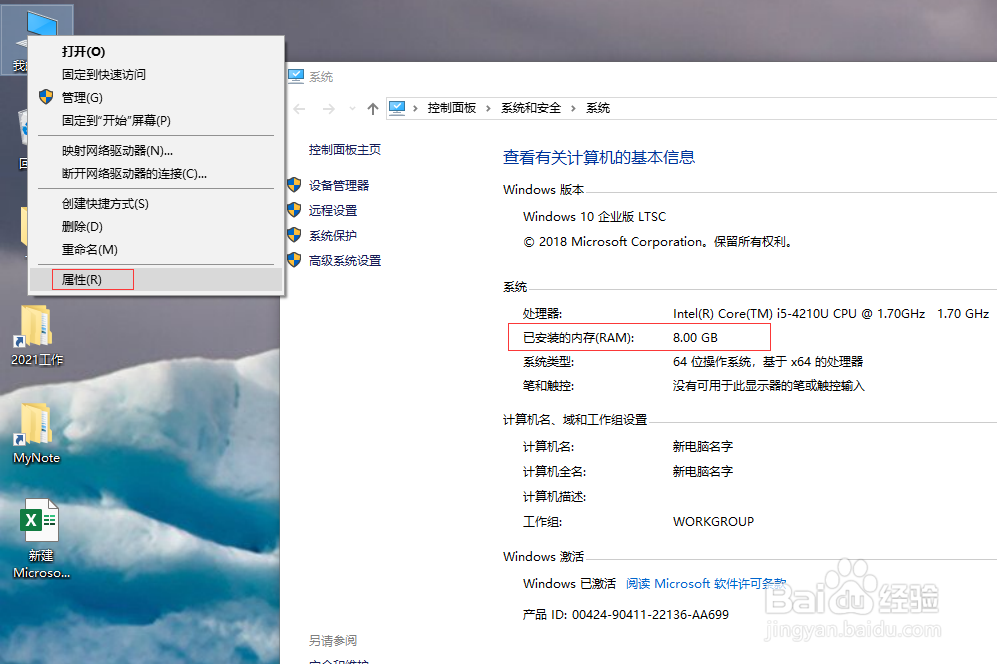Expand chevron after 系统和安全 in breadcrumb
Screen dimensions: 997x664
pos(573,108)
